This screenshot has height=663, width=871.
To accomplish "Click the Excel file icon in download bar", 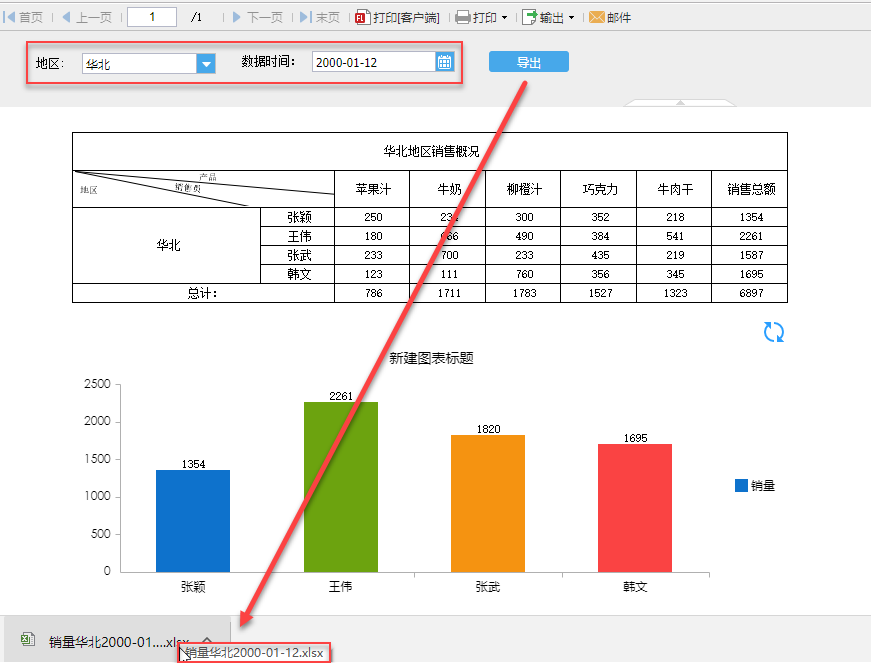I will coord(28,639).
